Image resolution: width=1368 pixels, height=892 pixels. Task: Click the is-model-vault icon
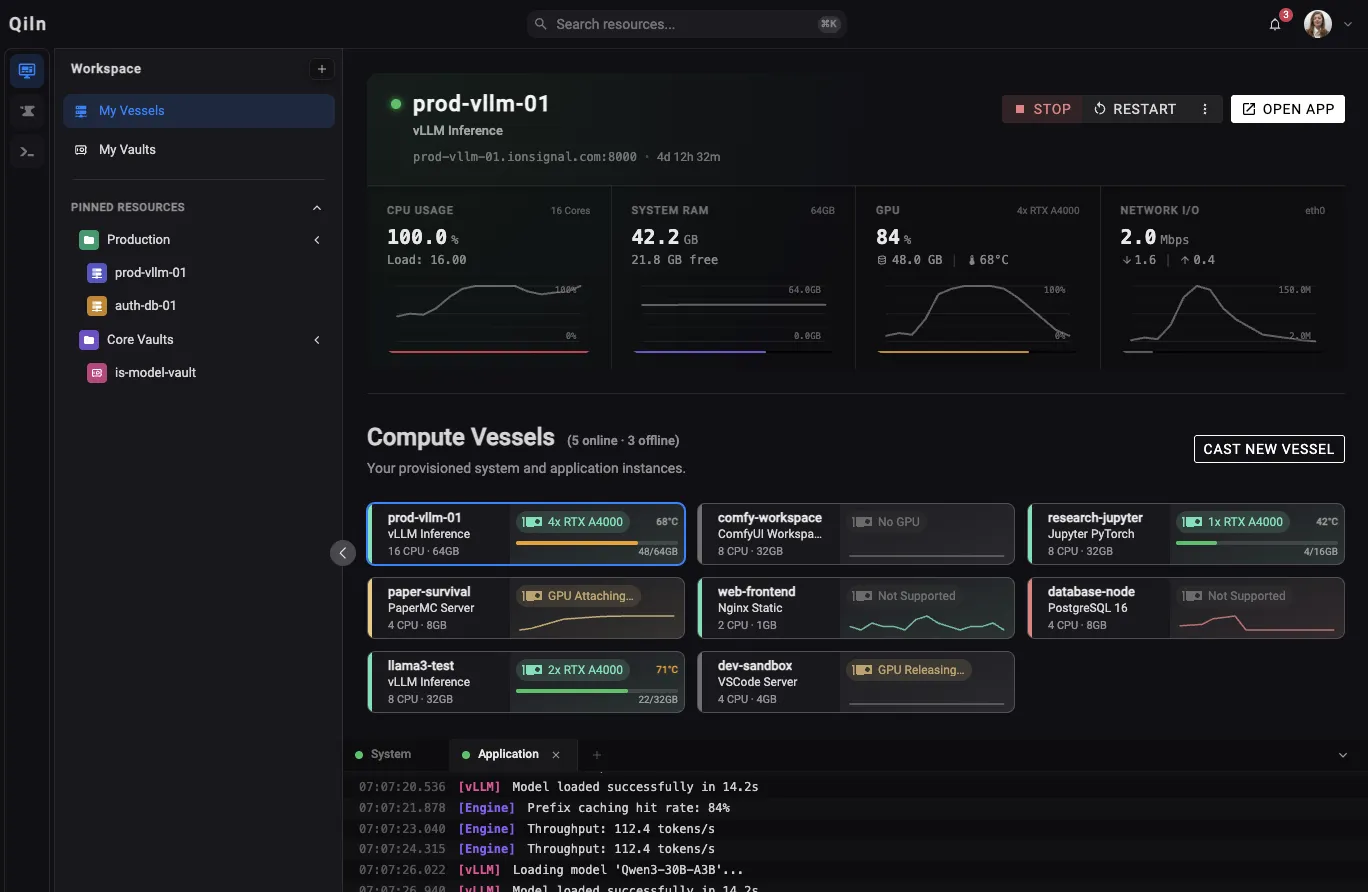(x=97, y=373)
